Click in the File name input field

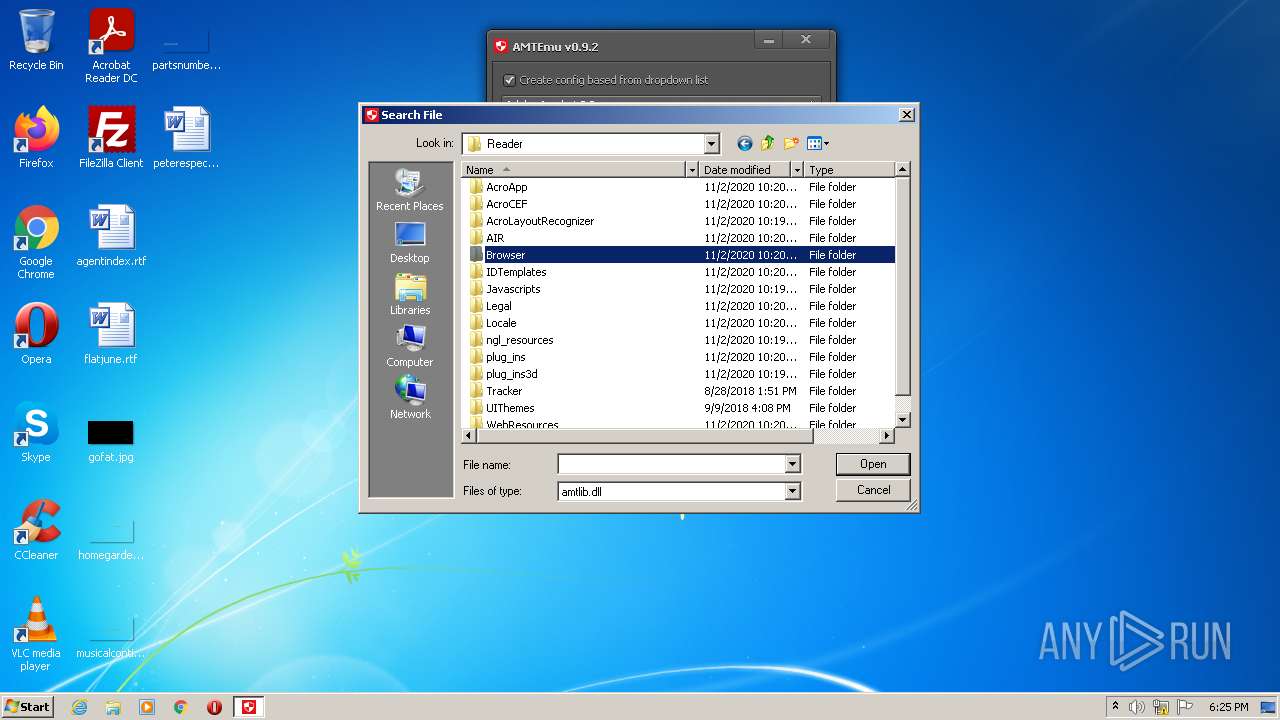point(671,464)
